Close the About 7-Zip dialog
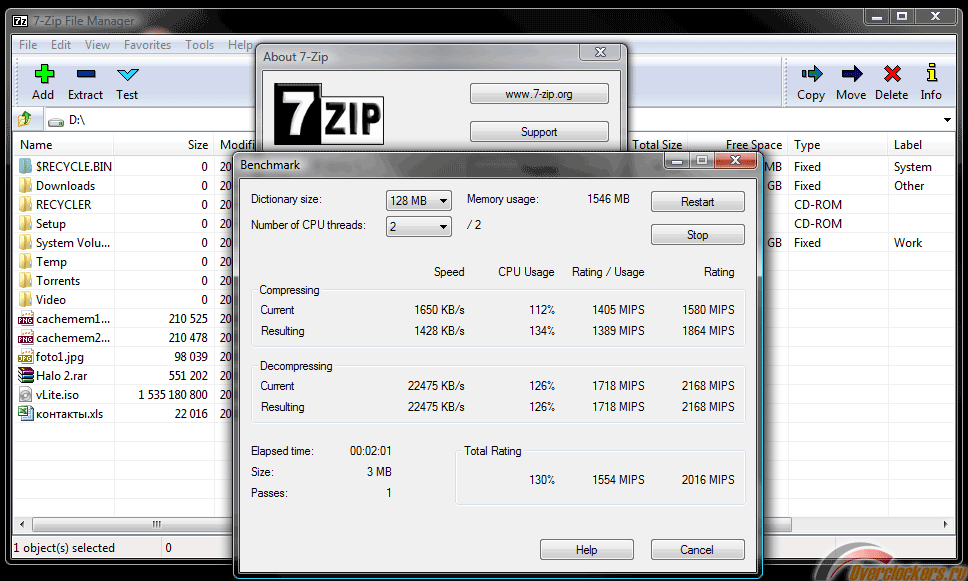Screen dimensions: 968x581 pos(601,52)
